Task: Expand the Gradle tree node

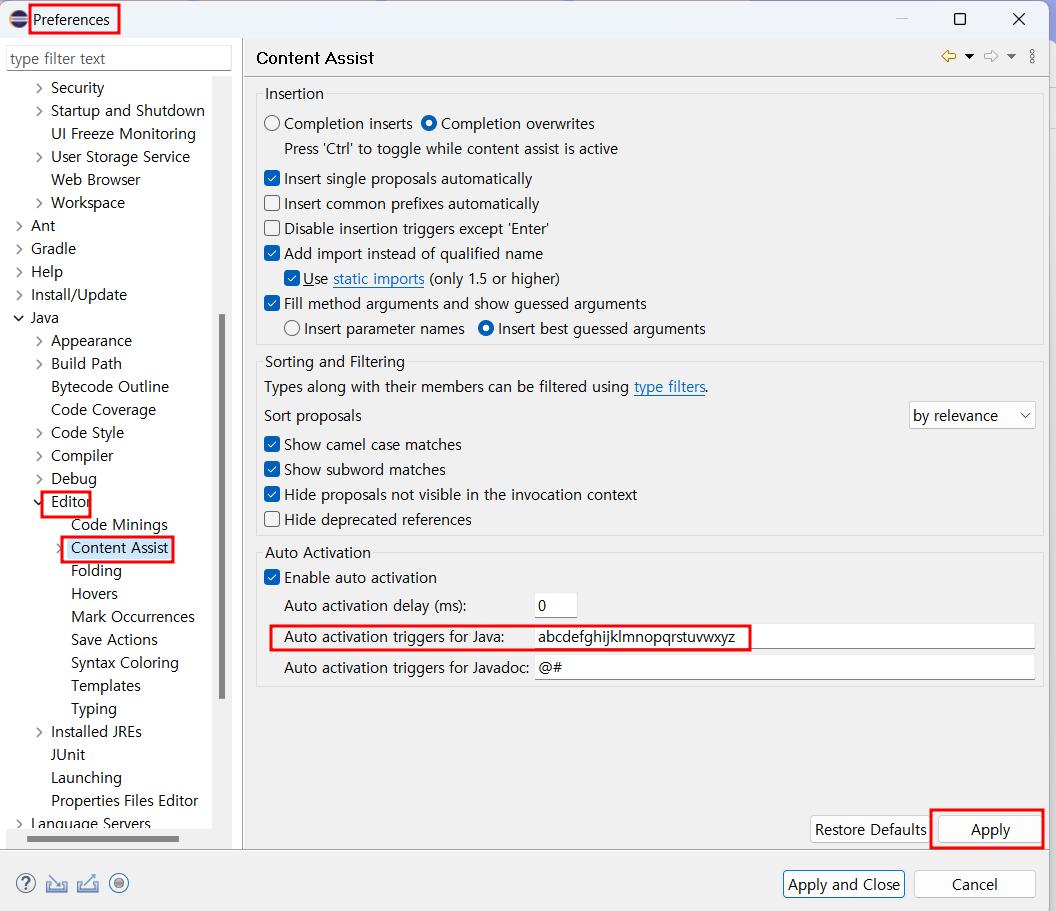Action: [19, 249]
